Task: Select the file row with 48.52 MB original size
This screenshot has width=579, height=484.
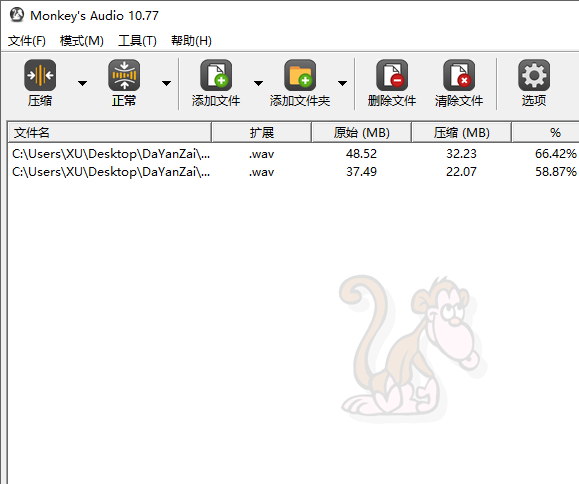Action: [x=294, y=154]
